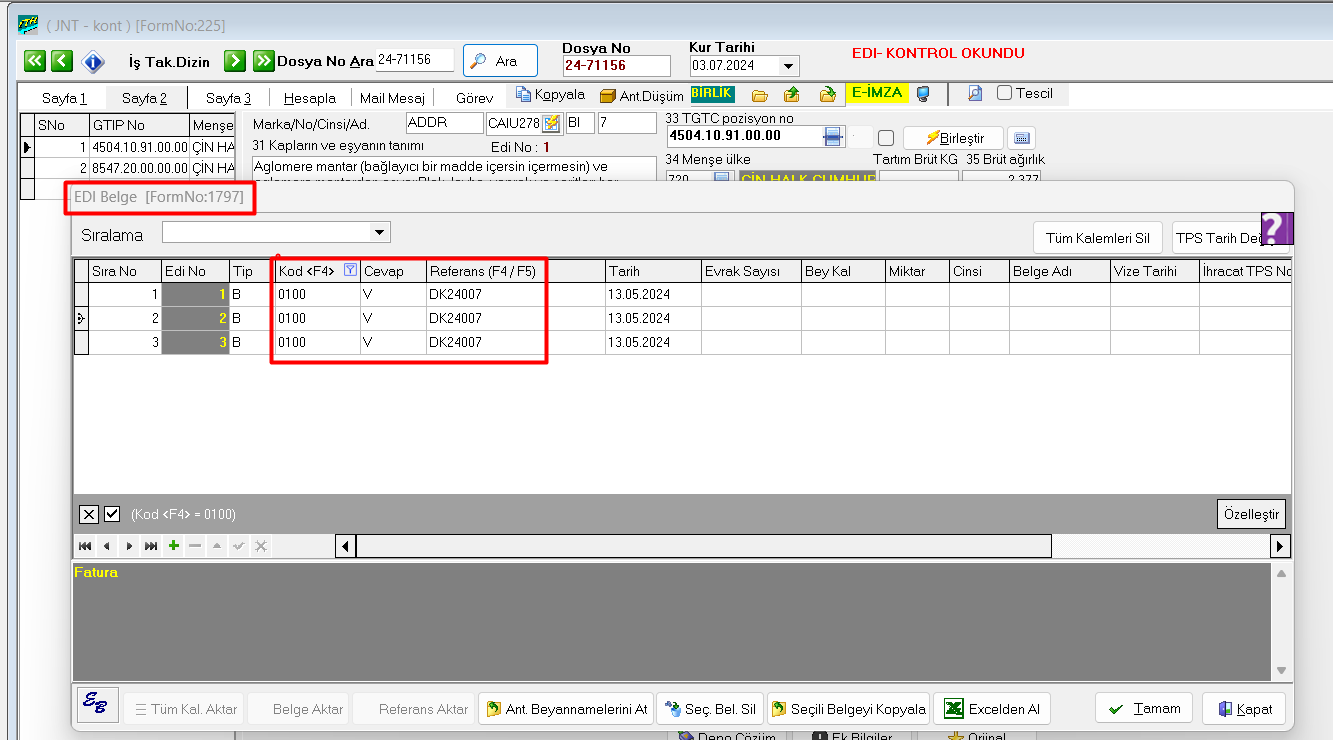Image resolution: width=1333 pixels, height=740 pixels.
Task: Click the Kapat button
Action: click(x=1244, y=709)
